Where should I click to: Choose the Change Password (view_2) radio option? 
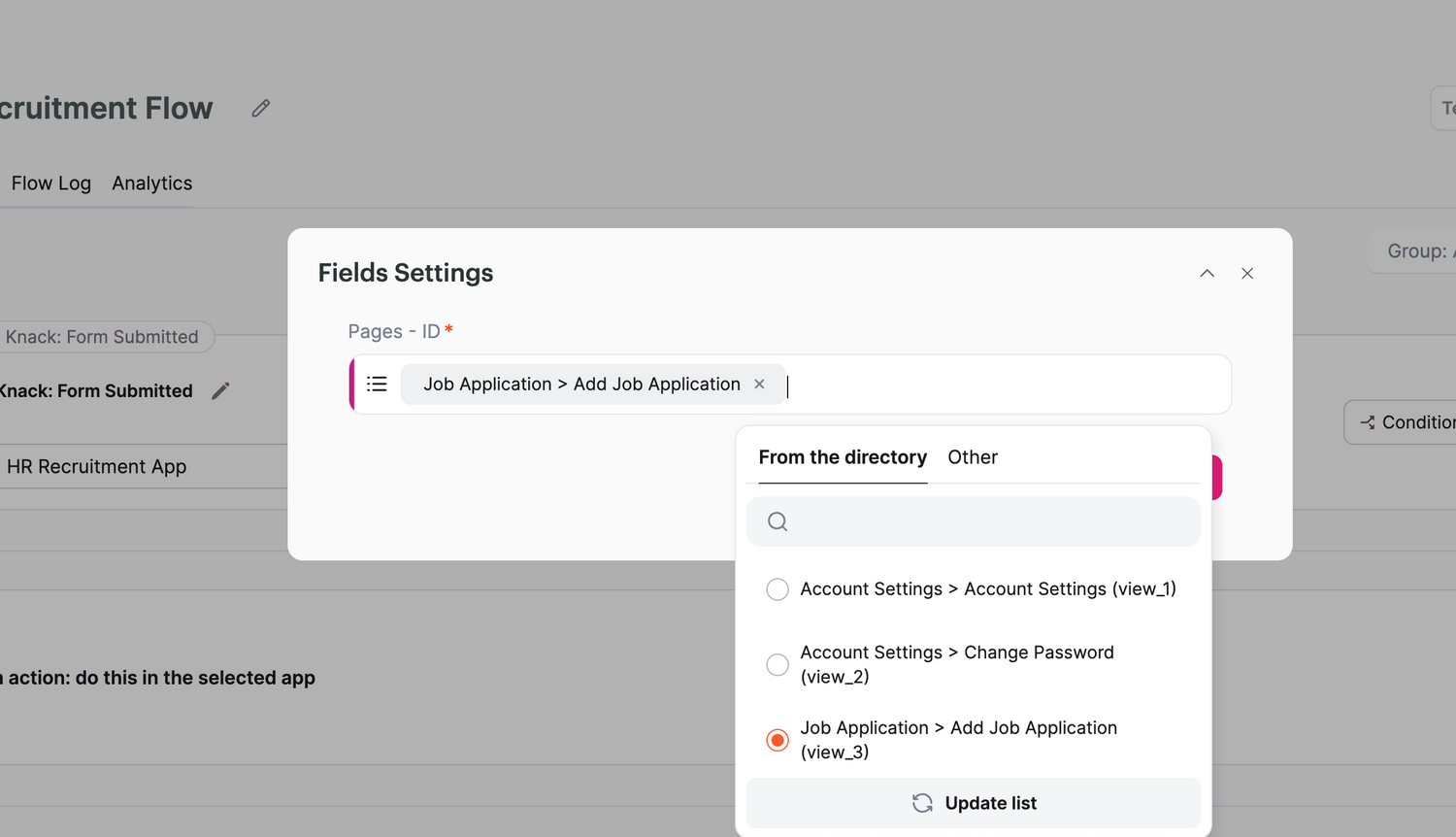point(778,665)
